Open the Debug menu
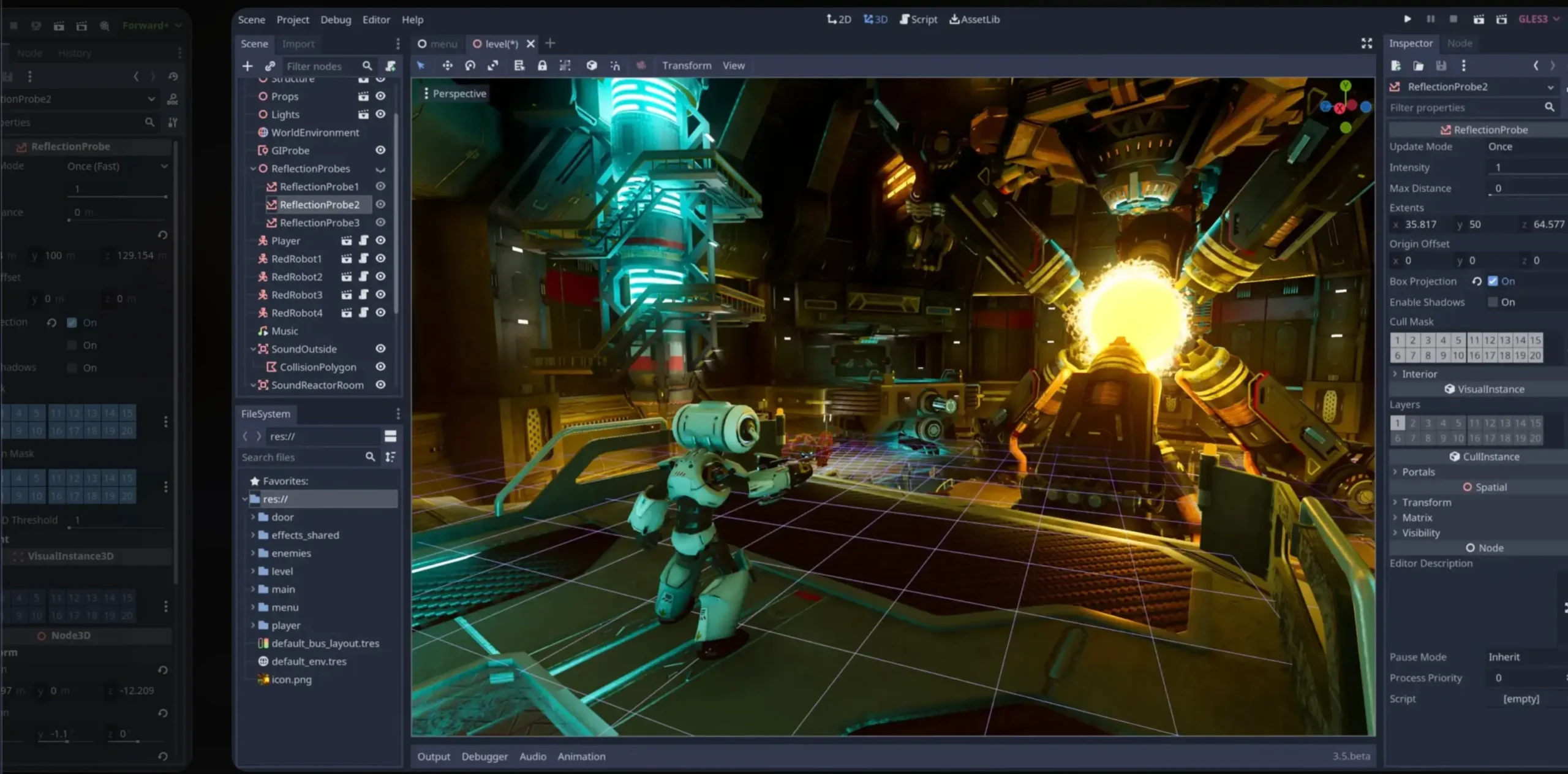Viewport: 1568px width, 774px height. click(x=336, y=20)
